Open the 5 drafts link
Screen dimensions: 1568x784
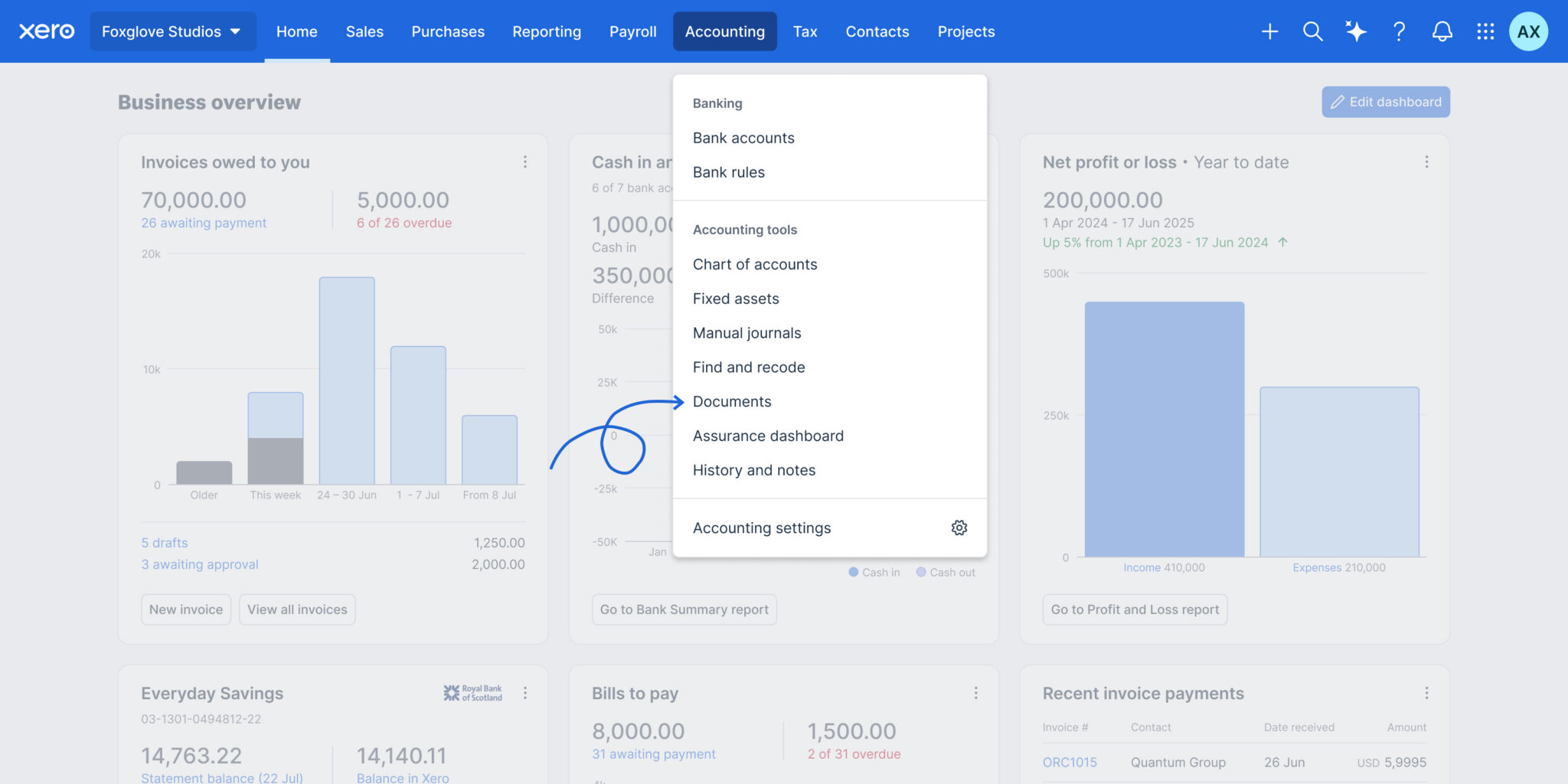(x=165, y=543)
